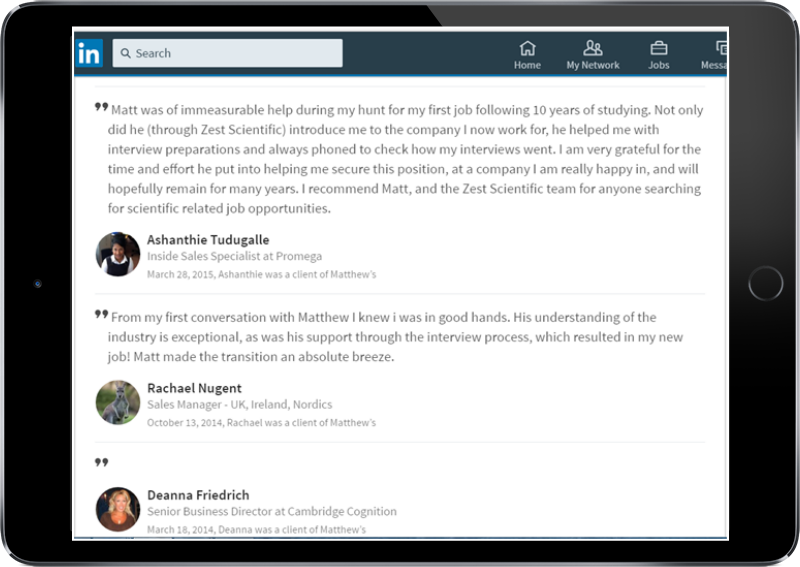Viewport: 800px width, 567px height.
Task: Open Ashanthie Tudugalle's profile photo
Action: click(118, 254)
